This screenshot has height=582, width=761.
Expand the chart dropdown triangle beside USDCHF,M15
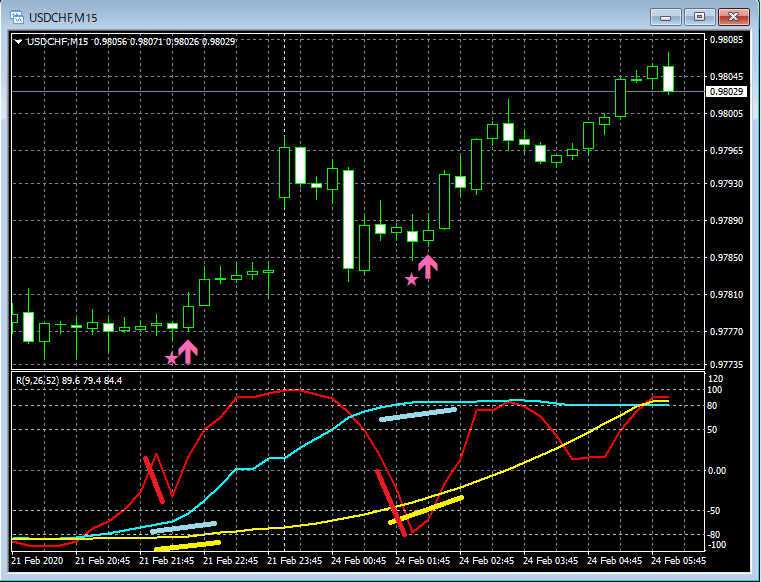(x=18, y=42)
